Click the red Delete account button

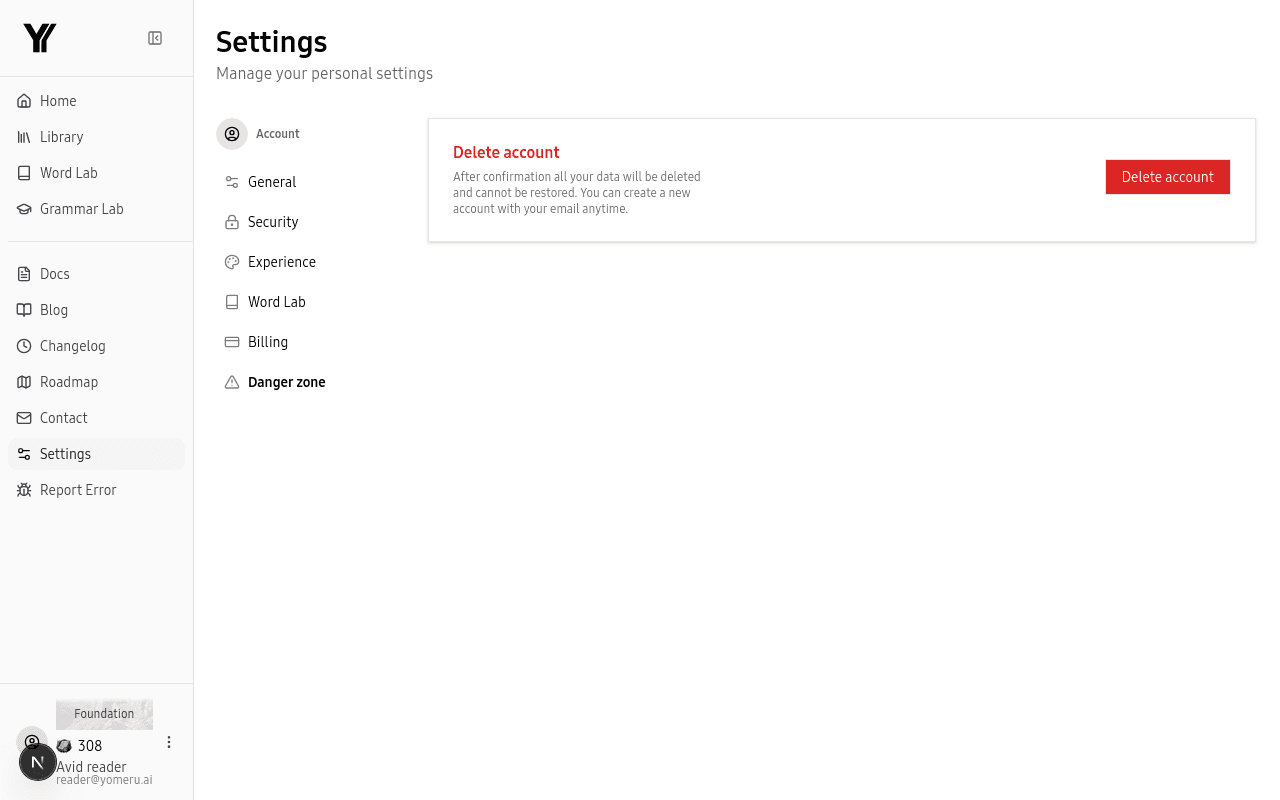(1167, 176)
